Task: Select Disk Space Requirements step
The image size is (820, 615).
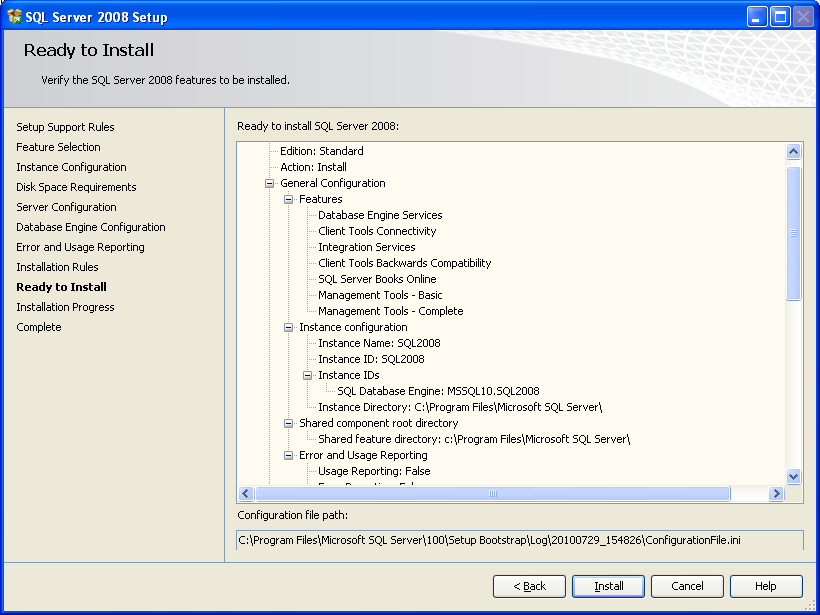Action: (x=76, y=187)
